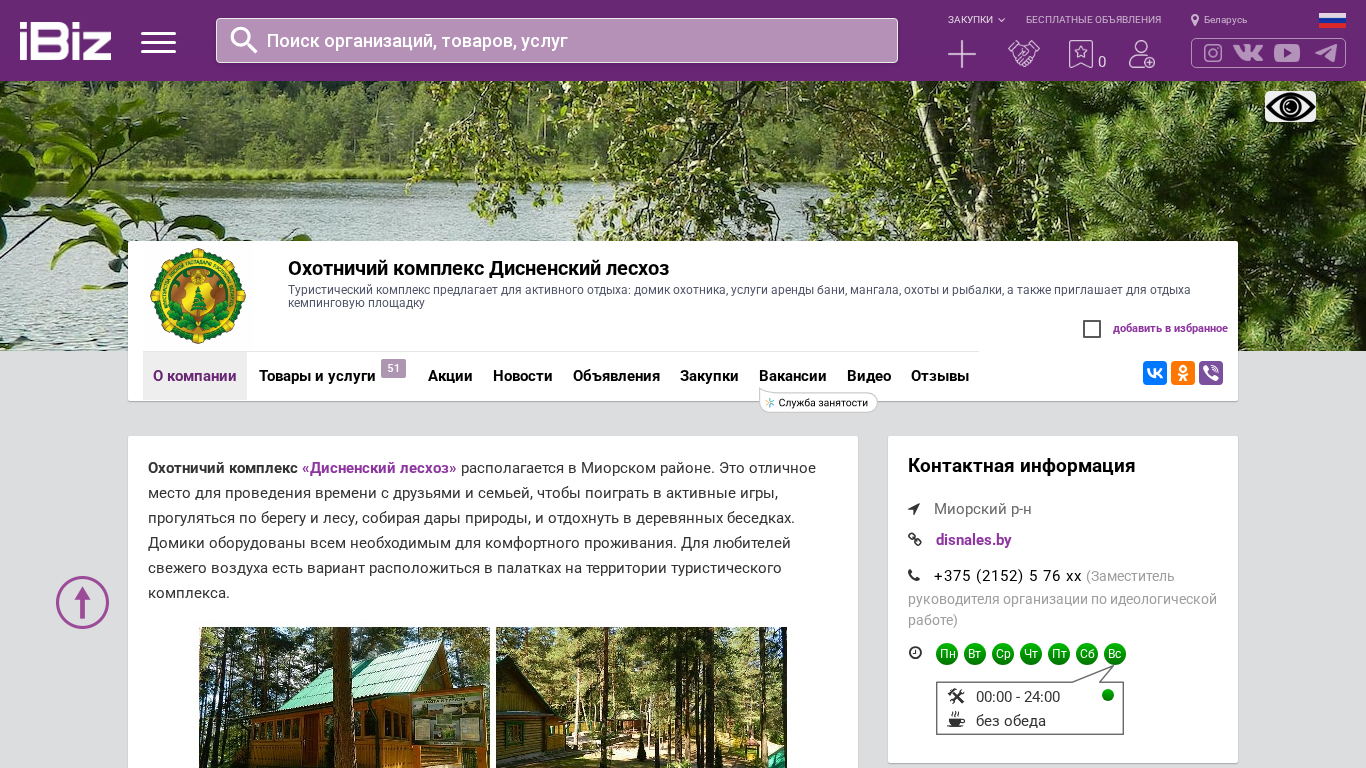
Task: Click the favorites counter 0 in header
Action: click(1102, 62)
